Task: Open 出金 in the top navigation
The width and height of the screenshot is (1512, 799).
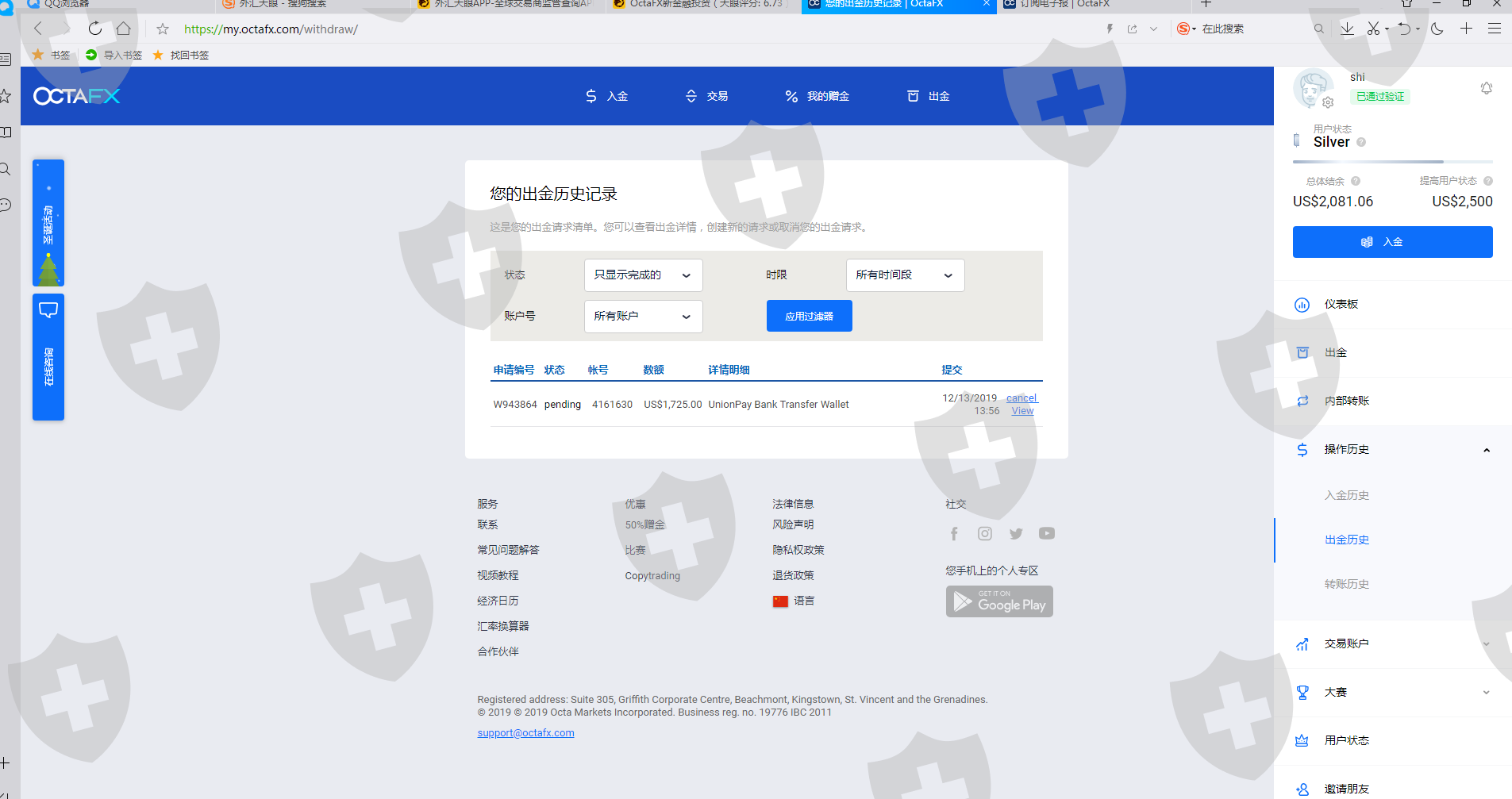Action: click(x=929, y=96)
